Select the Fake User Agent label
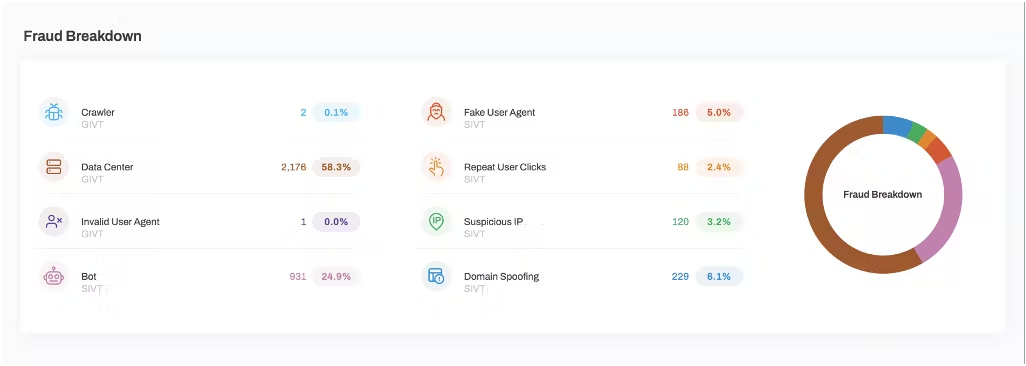Image resolution: width=1026 pixels, height=366 pixels. 499,113
